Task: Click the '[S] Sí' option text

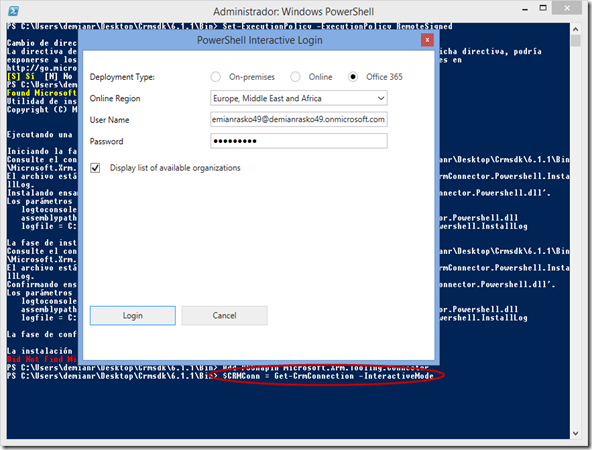Action: point(21,76)
